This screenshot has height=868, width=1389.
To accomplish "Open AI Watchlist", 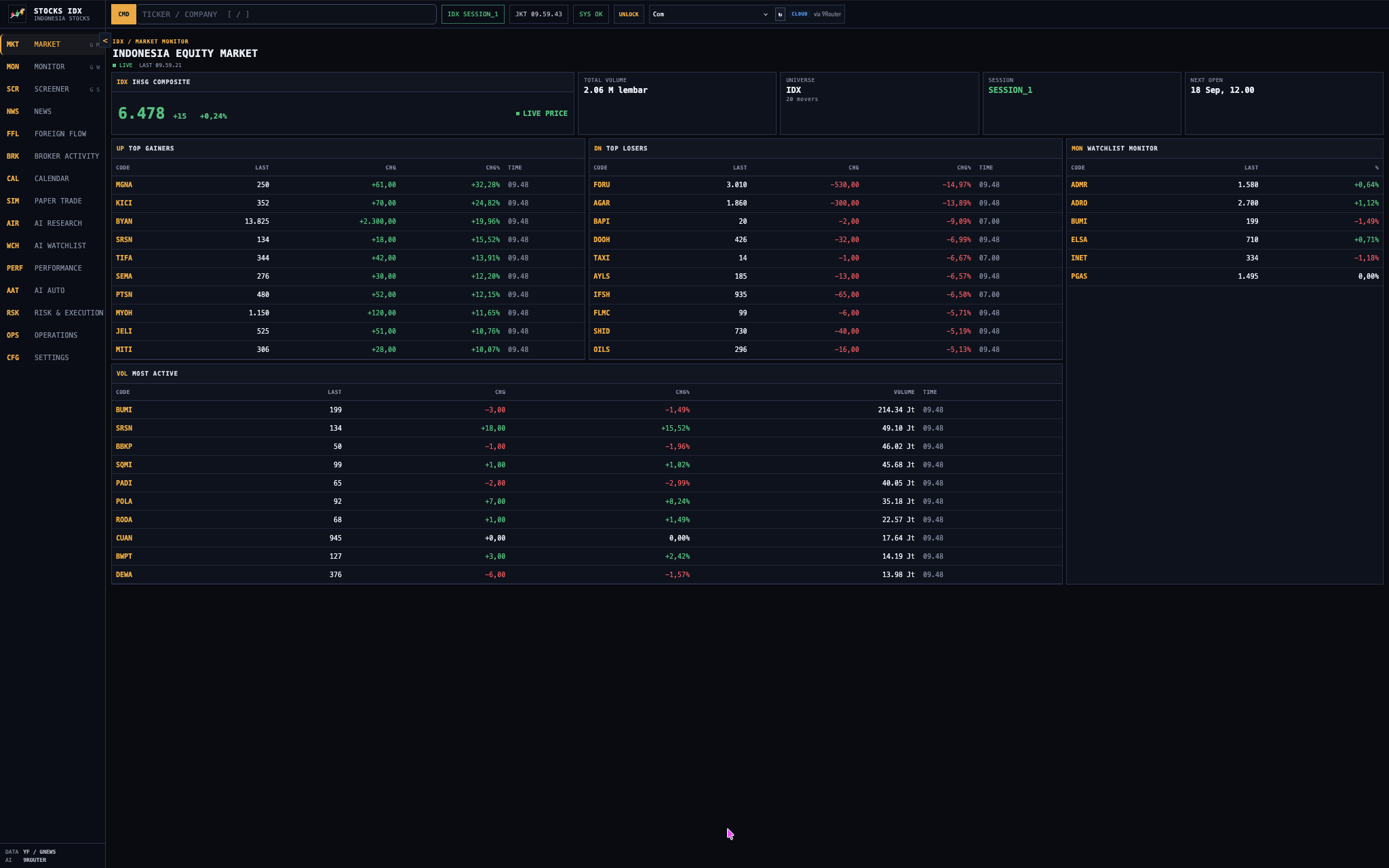I will coord(52,245).
